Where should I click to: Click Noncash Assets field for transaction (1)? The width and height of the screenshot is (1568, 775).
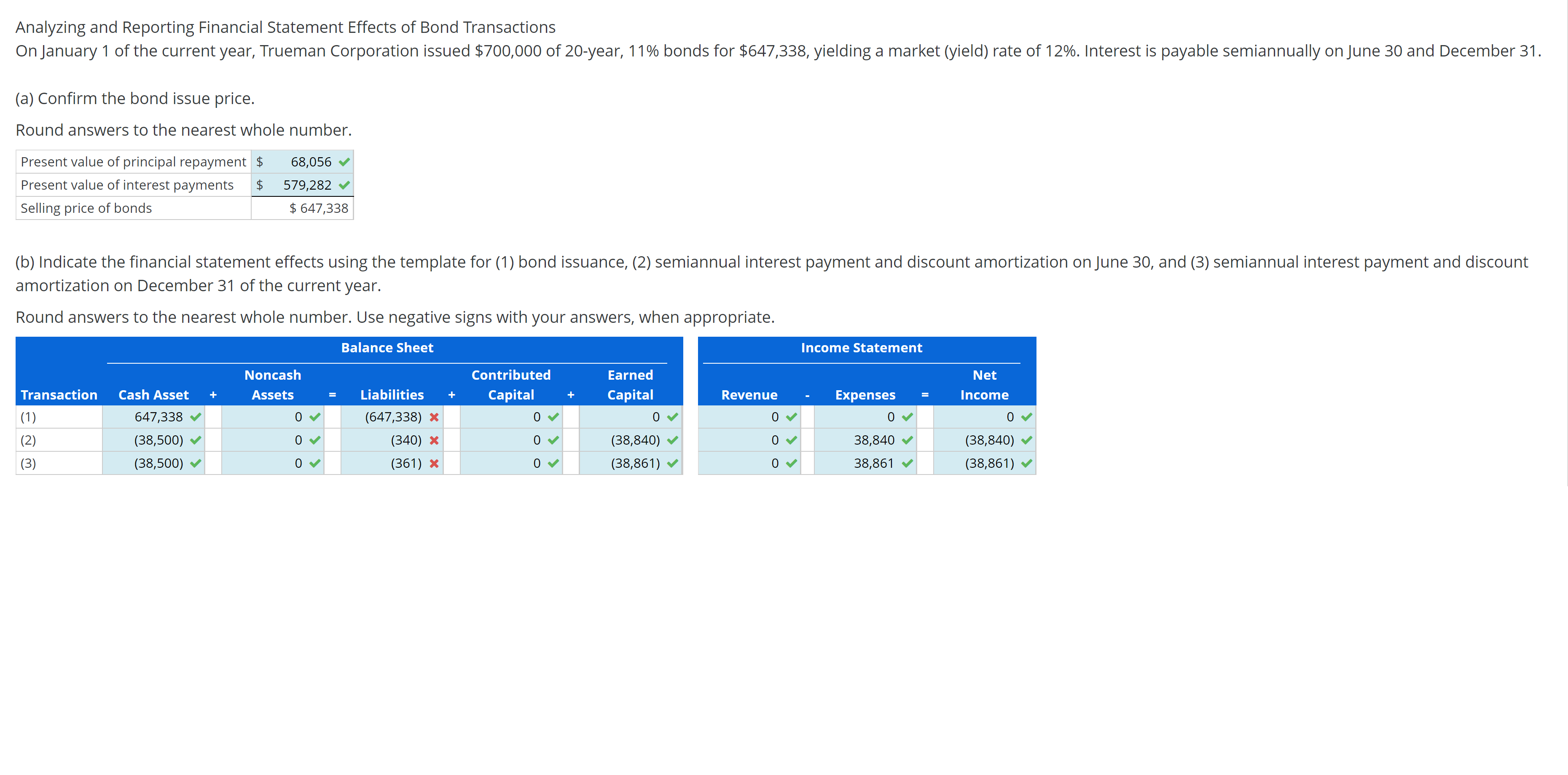pos(273,417)
